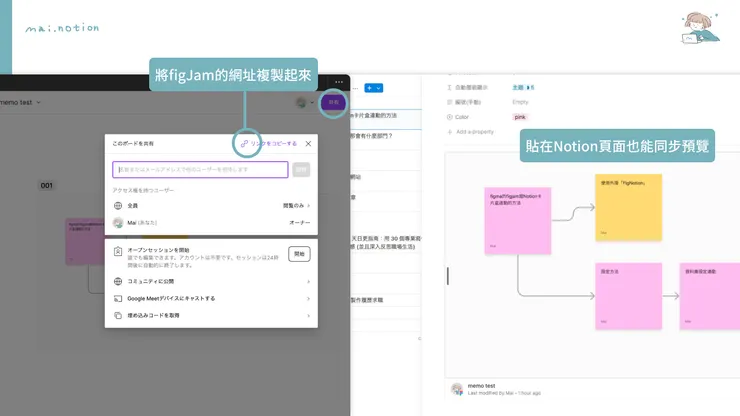Open the 閲覧のみ permission dropdown

coord(296,205)
